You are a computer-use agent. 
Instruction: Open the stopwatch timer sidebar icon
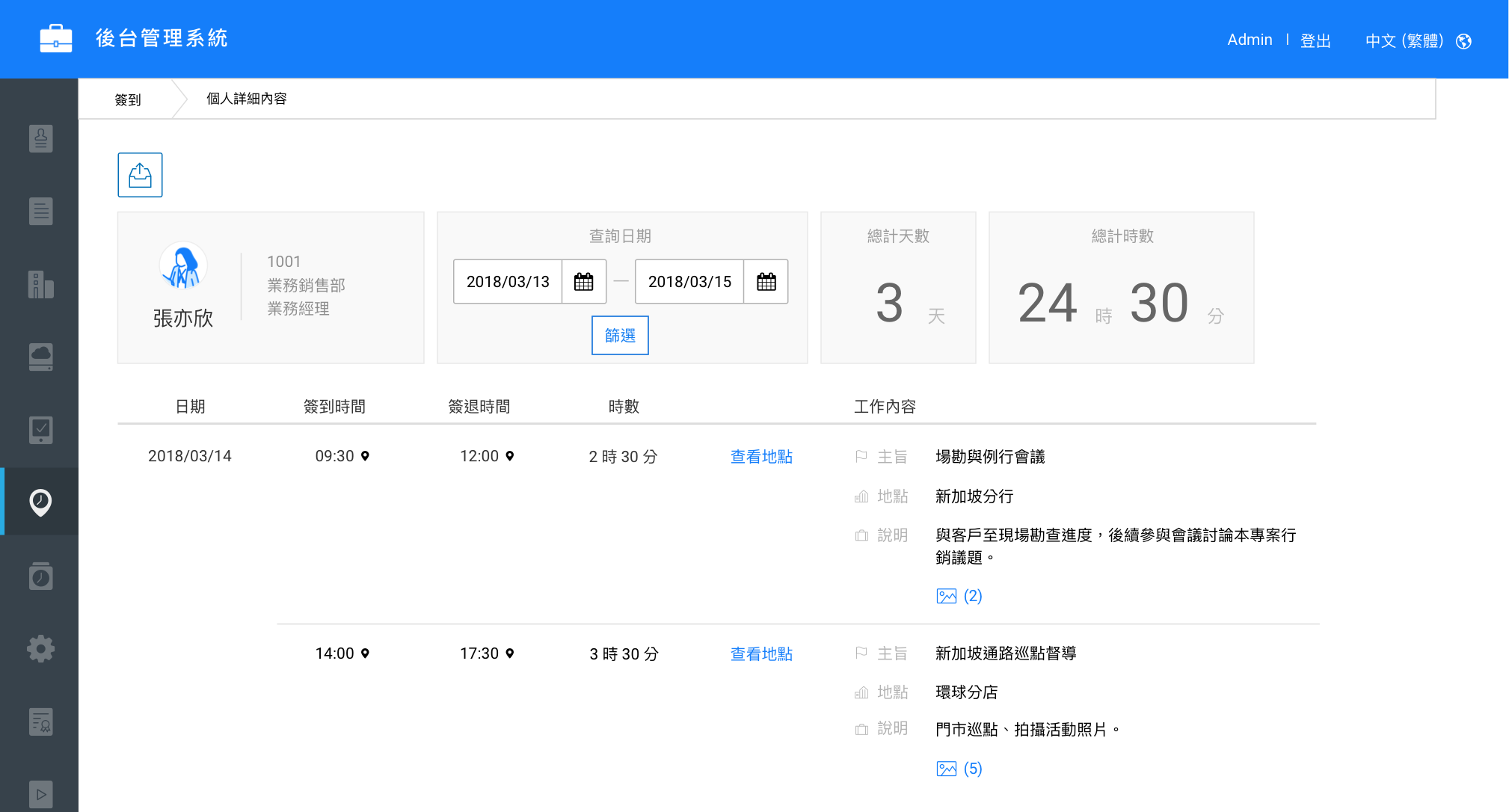[x=40, y=576]
